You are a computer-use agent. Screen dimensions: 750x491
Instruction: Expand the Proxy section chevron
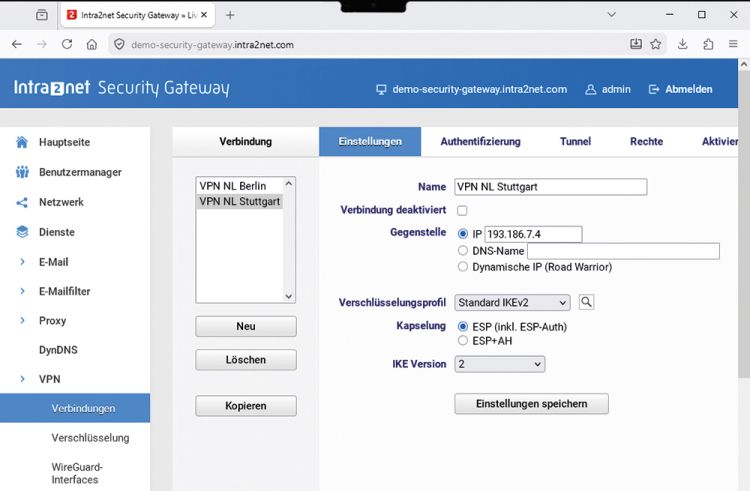tap(22, 320)
